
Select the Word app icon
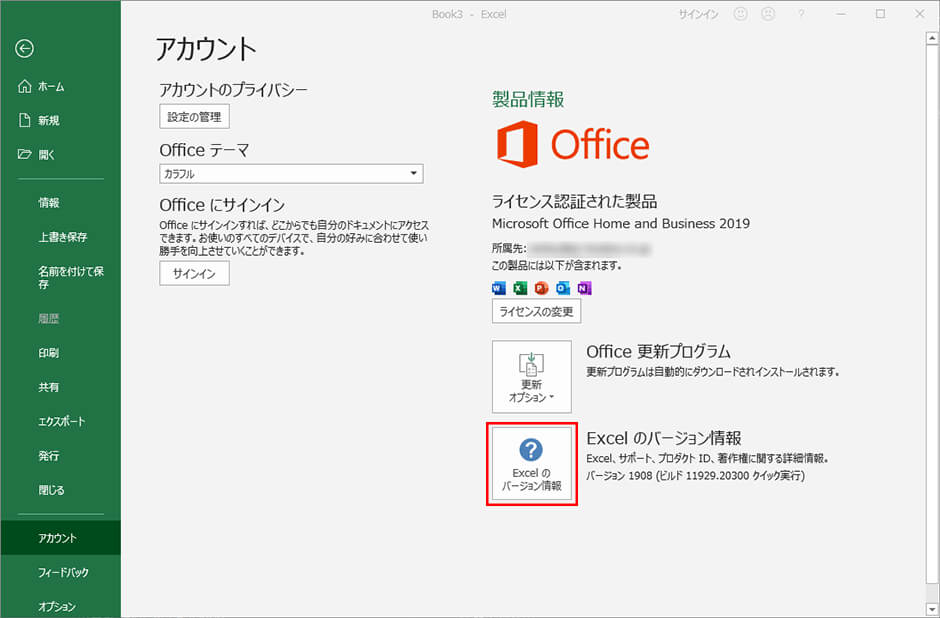point(497,288)
